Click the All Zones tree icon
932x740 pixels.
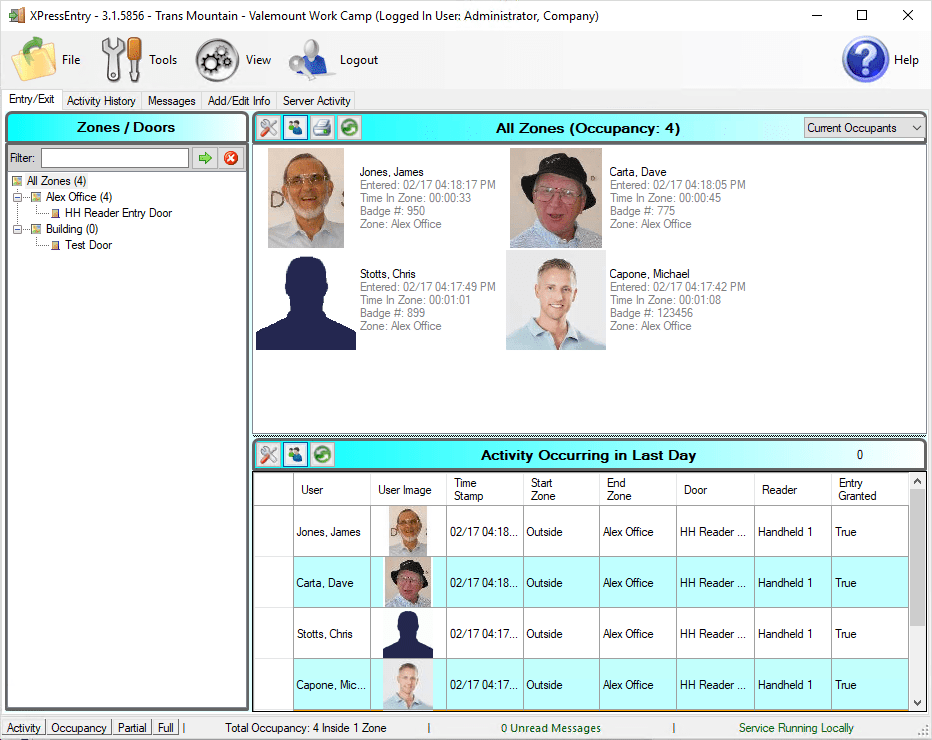17,181
